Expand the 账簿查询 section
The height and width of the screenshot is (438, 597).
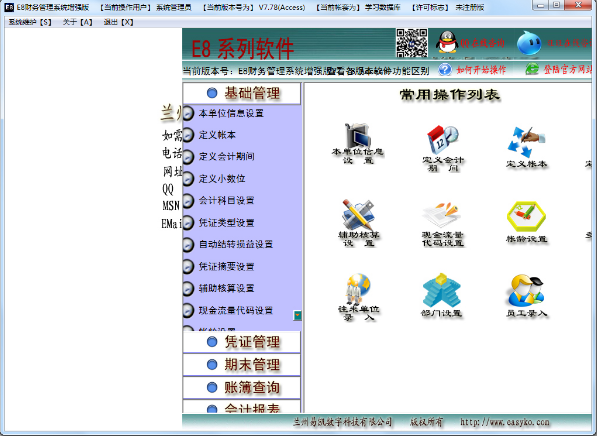tap(242, 388)
